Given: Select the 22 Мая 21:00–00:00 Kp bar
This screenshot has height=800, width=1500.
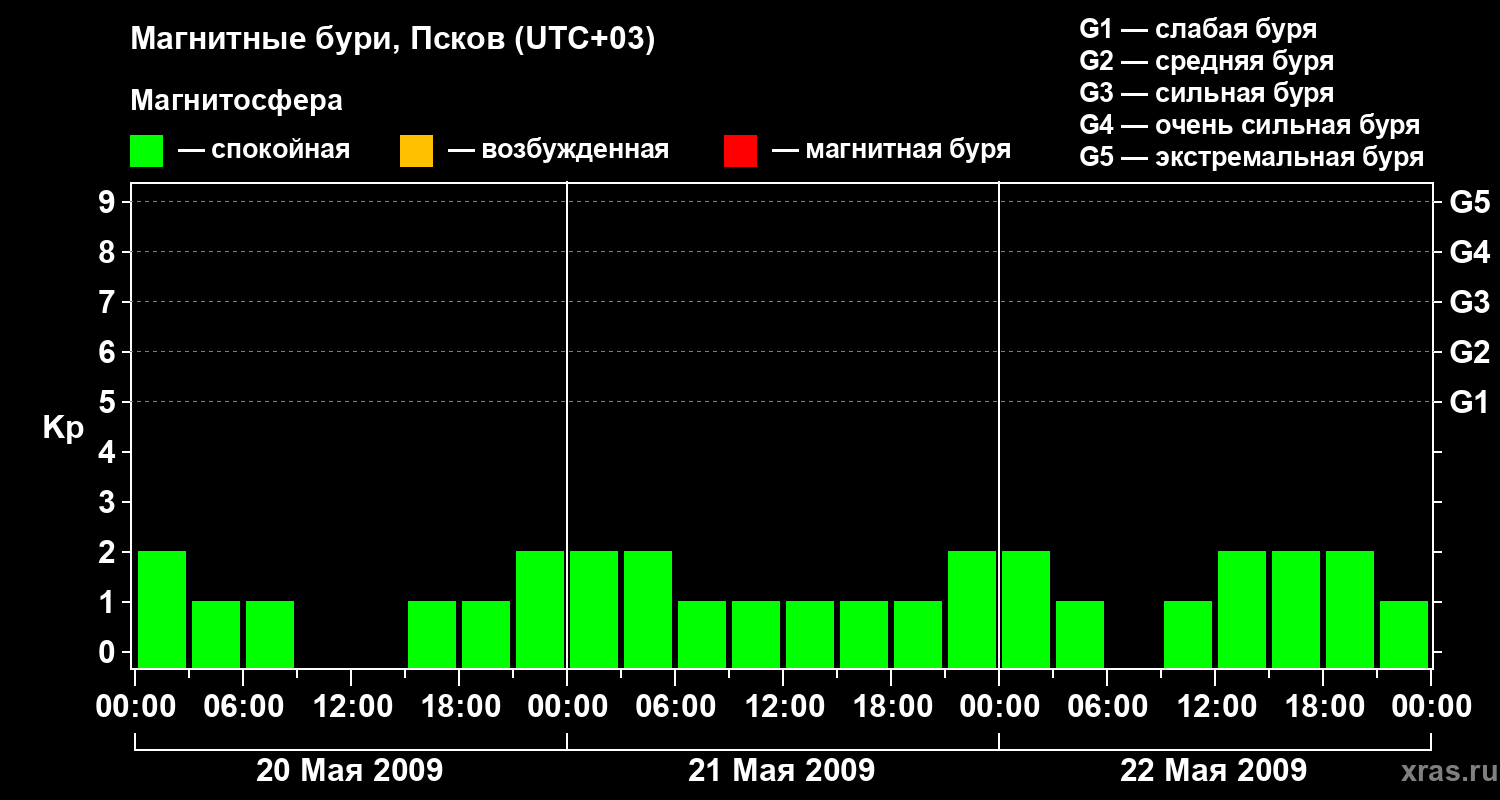Looking at the screenshot, I should (x=1404, y=634).
